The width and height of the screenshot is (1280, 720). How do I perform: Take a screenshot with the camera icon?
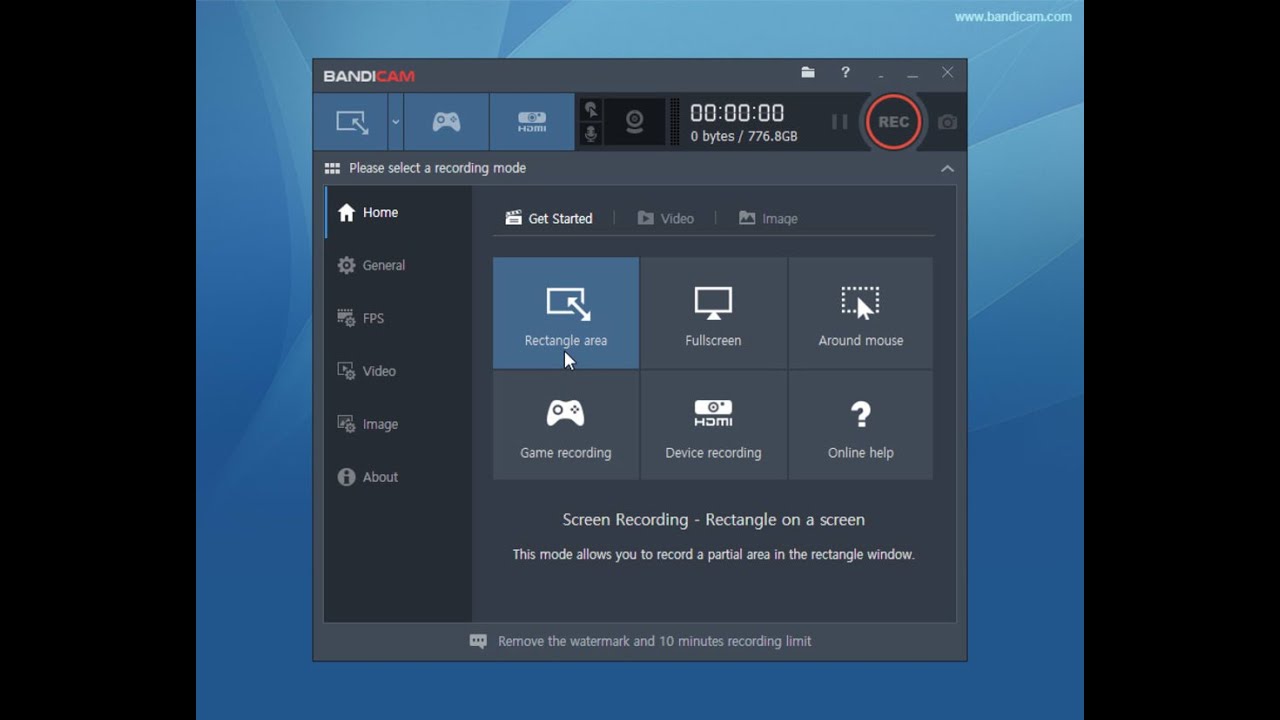(x=947, y=122)
